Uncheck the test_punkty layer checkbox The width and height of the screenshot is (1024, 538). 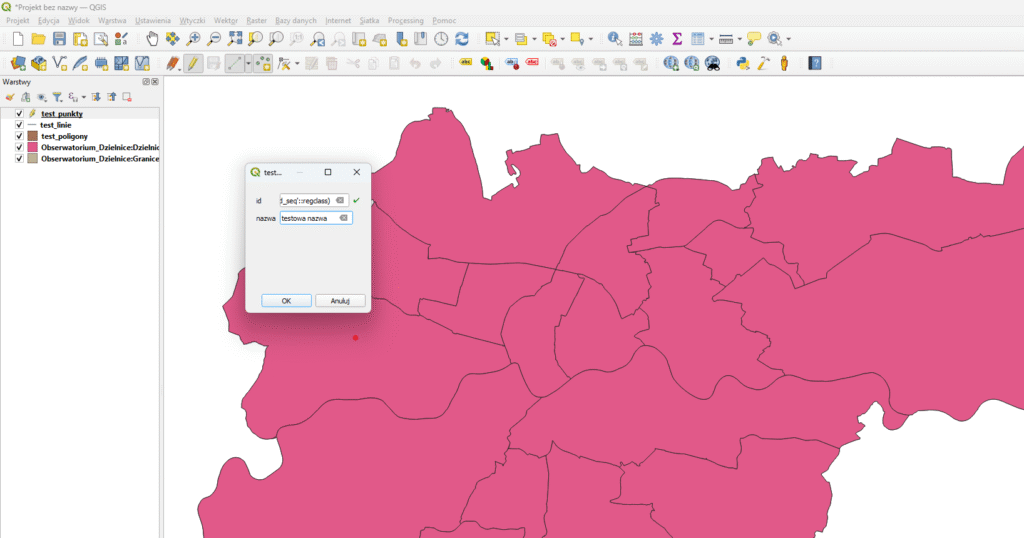coord(19,114)
